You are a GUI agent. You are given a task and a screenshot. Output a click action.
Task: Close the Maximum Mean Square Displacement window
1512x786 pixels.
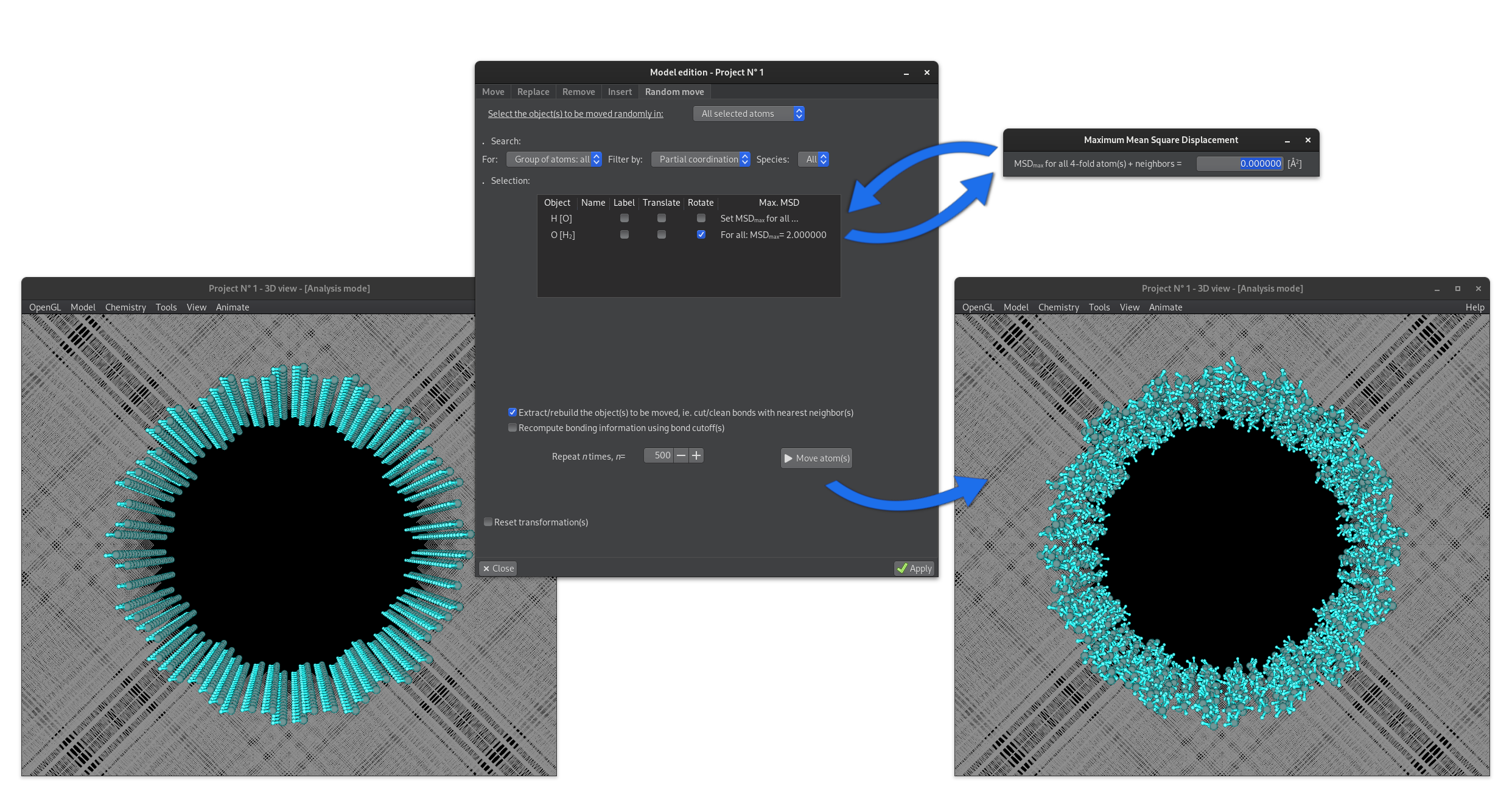tap(1308, 140)
